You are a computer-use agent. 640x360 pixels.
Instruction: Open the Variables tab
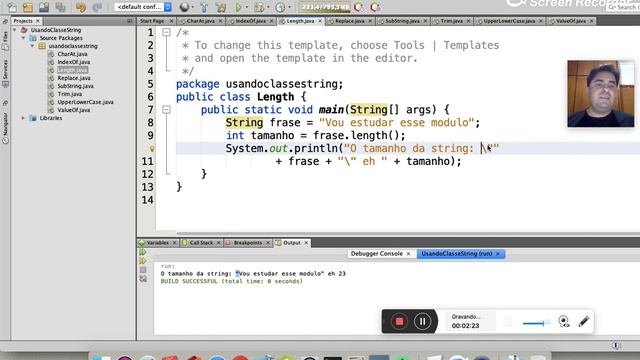[157, 243]
